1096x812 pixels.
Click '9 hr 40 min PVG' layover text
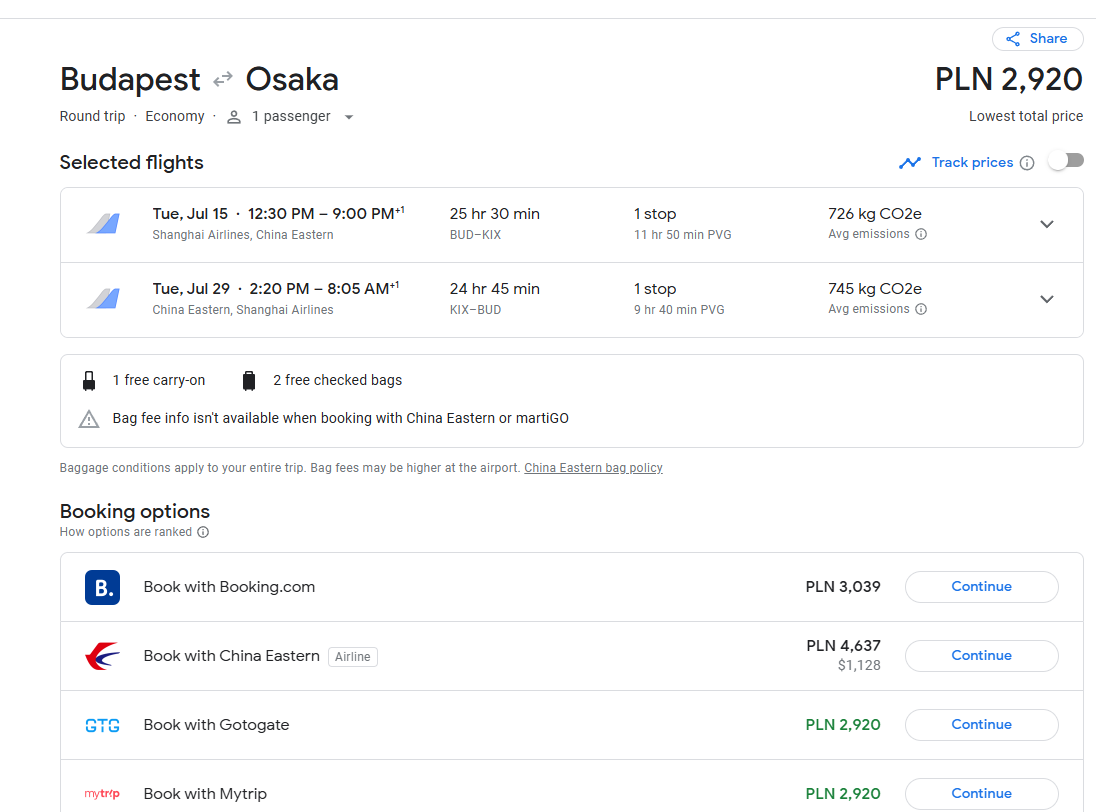tap(679, 310)
